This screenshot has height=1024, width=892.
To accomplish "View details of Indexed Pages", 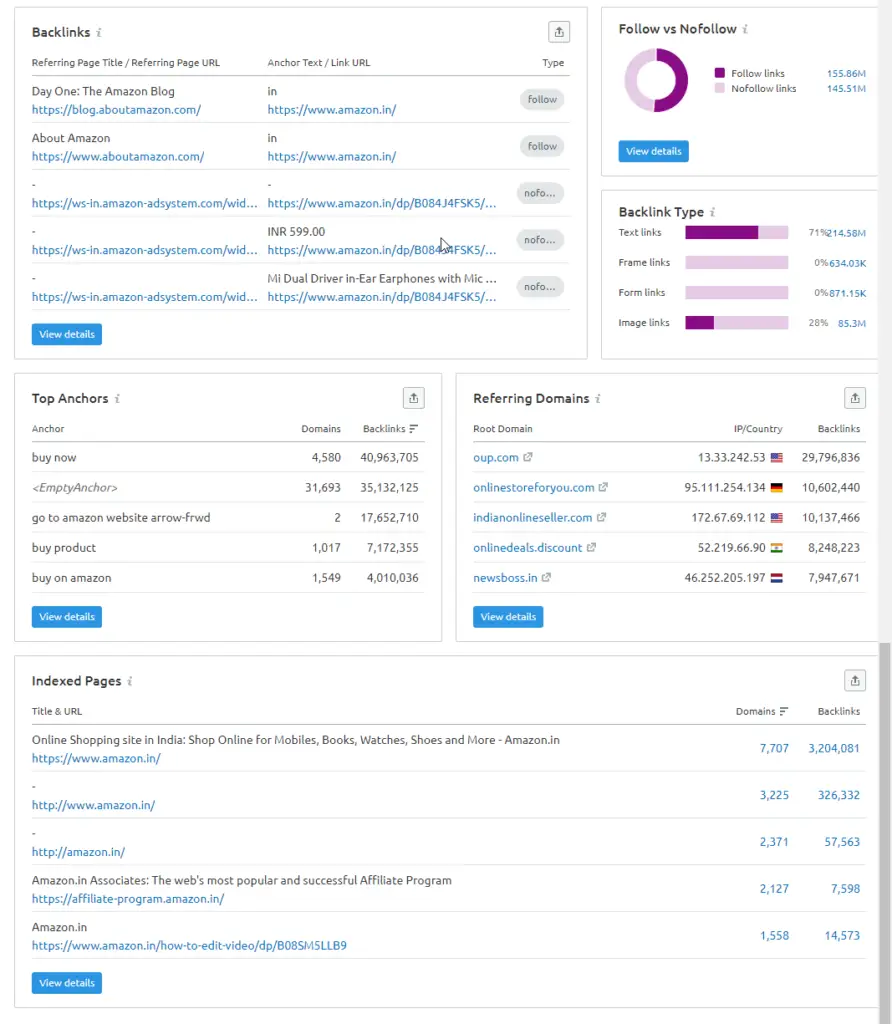I will (67, 983).
